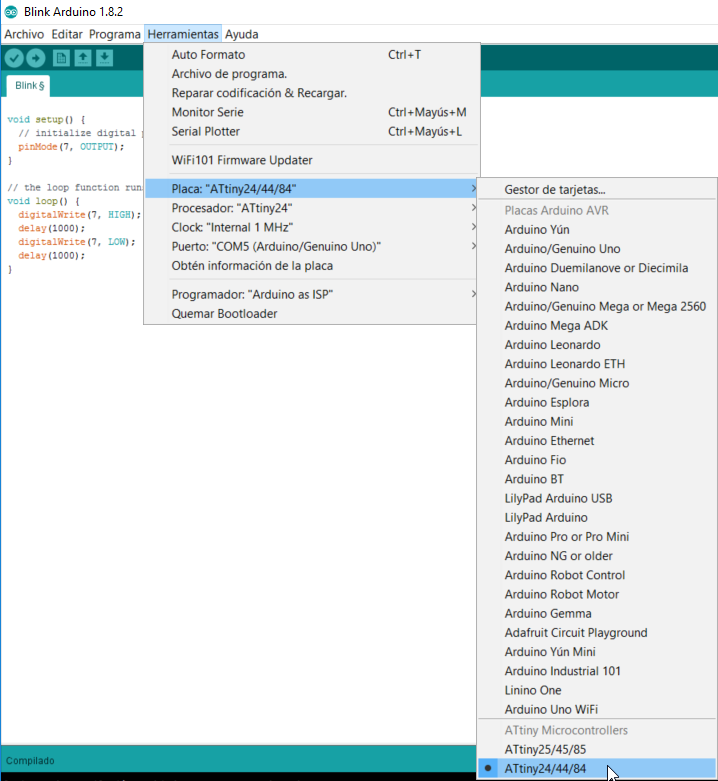
Task: Click the Compilado status text
Action: (x=30, y=761)
